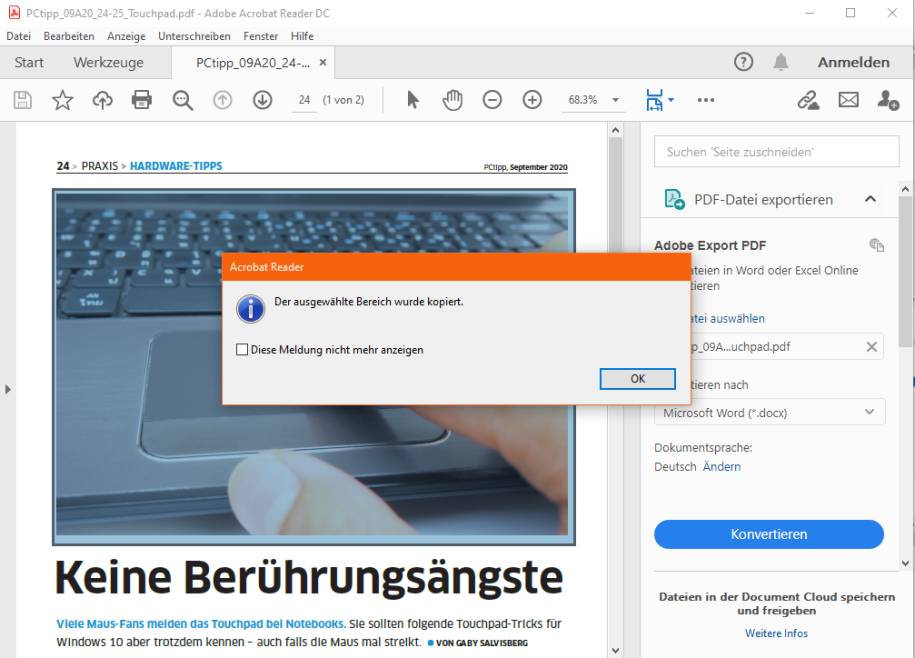The width and height of the screenshot is (915, 658).
Task: Select the text selection cursor tool
Action: tap(412, 99)
